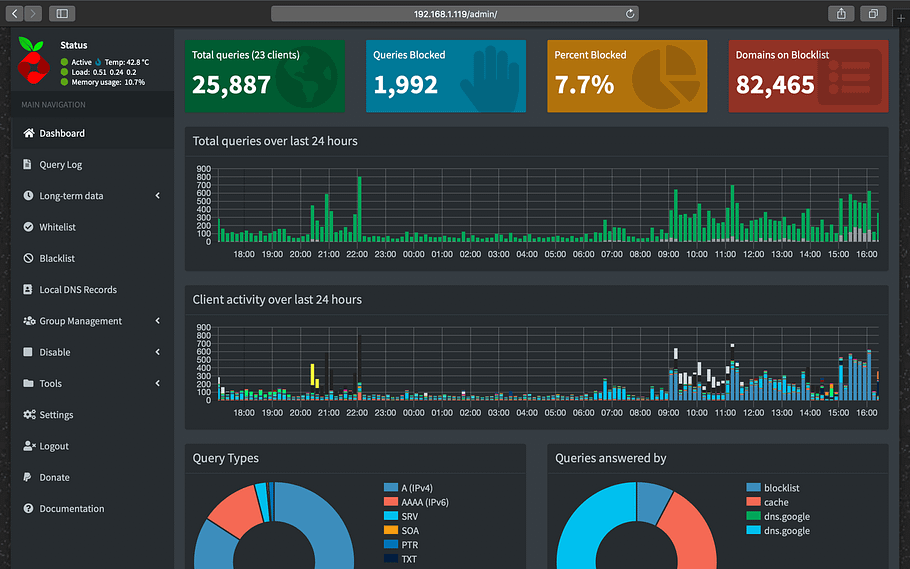
Task: Toggle PTR legend color swatch
Action: (391, 545)
